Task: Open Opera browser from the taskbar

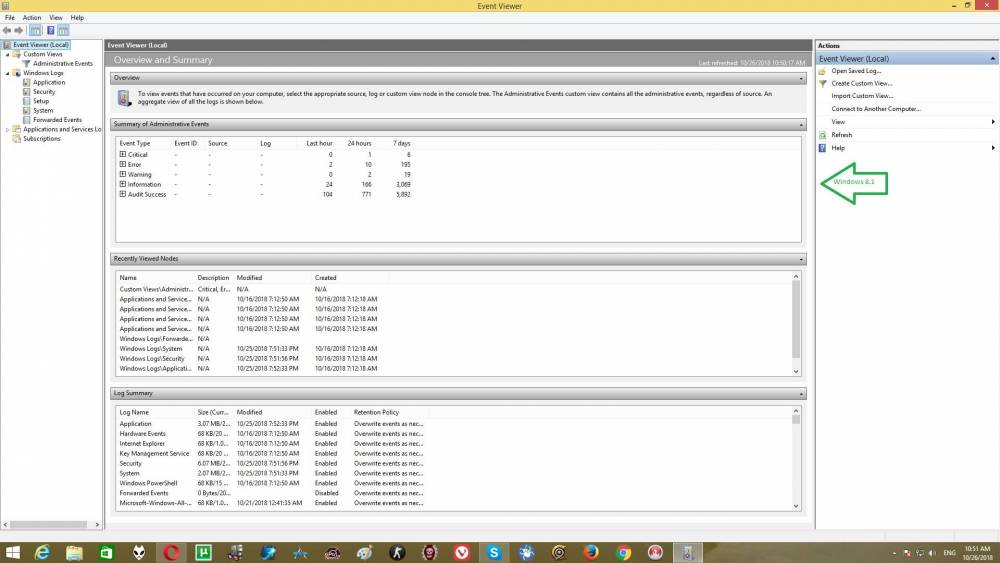Action: pos(171,553)
